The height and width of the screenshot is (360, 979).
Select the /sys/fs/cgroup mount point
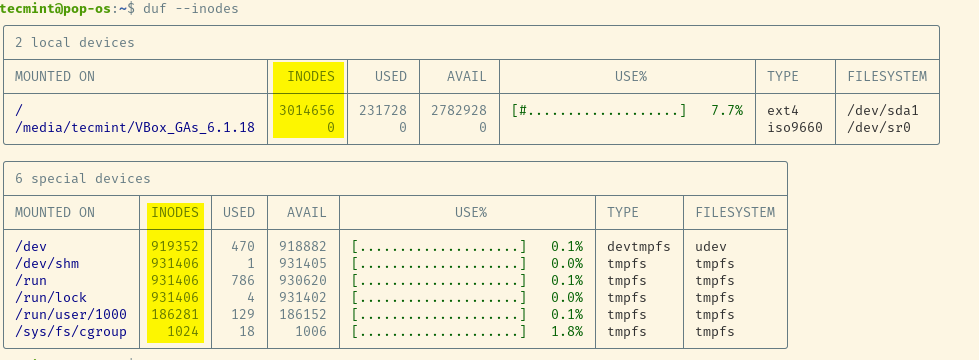pyautogui.click(x=71, y=331)
